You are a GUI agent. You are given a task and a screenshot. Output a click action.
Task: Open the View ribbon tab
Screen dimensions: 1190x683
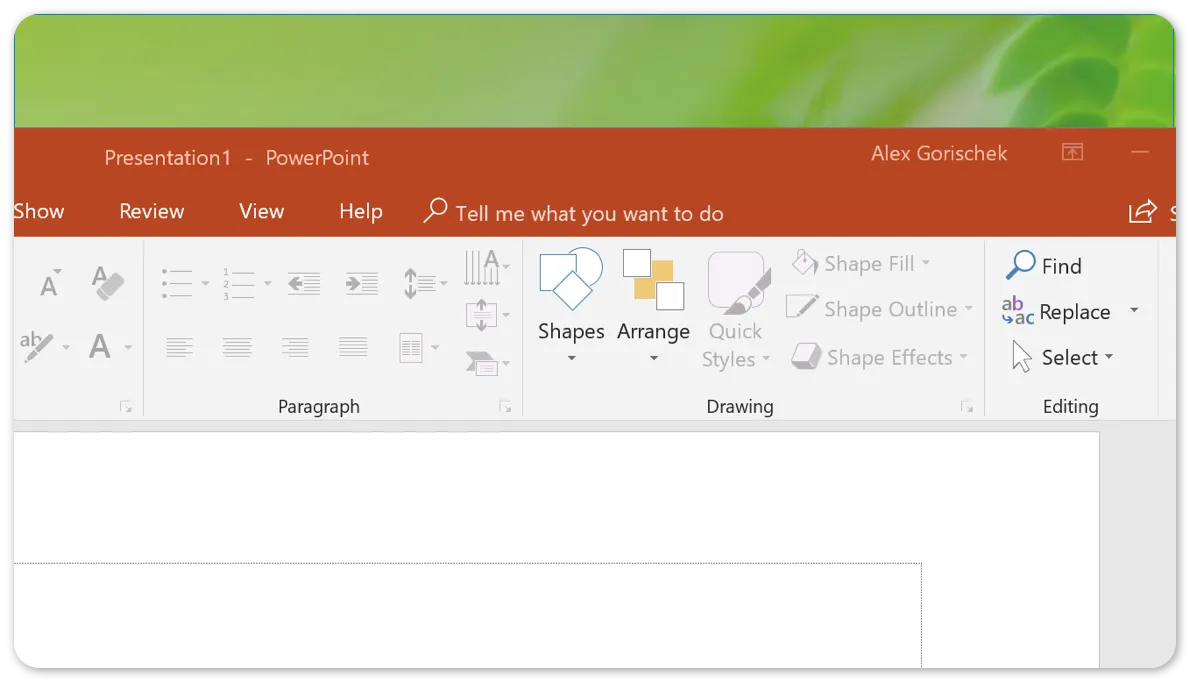261,211
